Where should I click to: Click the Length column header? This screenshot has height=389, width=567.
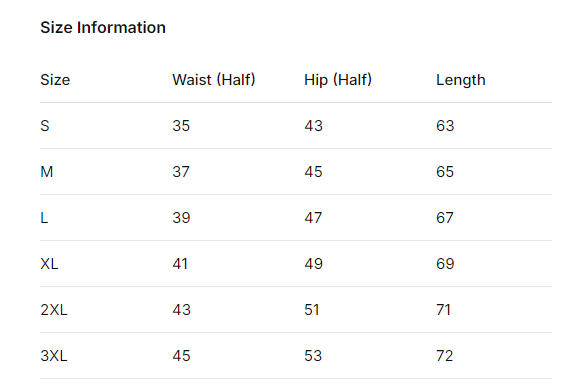point(461,80)
